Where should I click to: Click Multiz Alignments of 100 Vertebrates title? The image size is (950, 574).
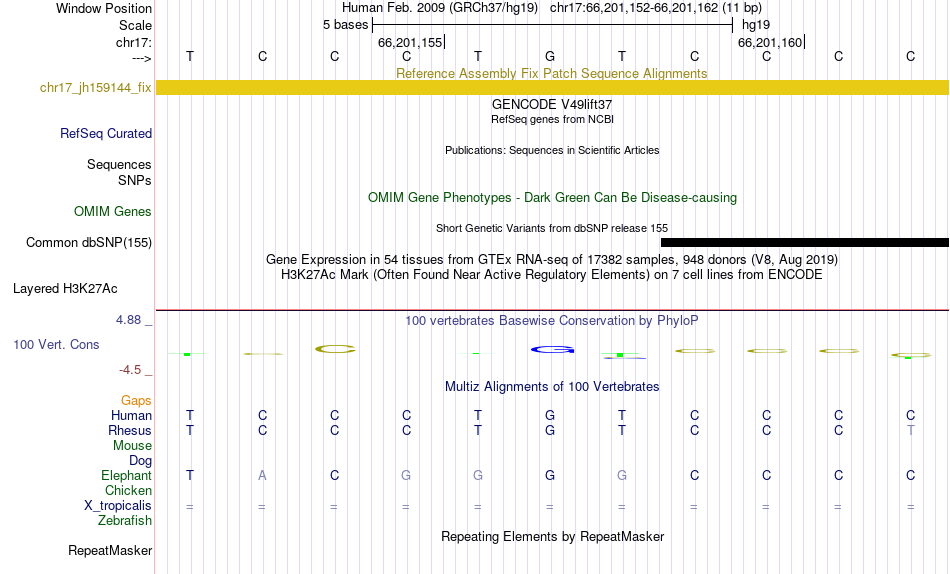[551, 387]
